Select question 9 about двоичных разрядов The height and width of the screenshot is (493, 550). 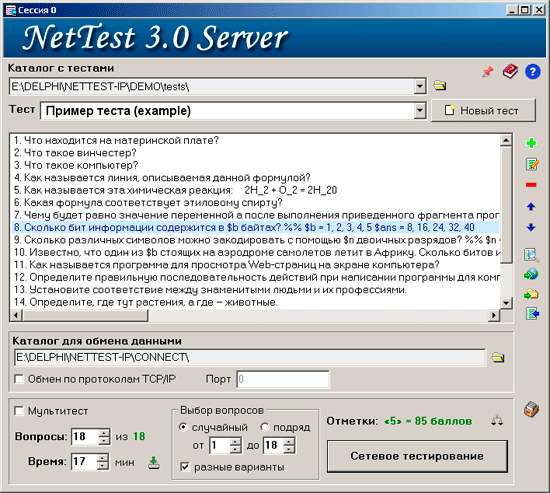point(255,240)
